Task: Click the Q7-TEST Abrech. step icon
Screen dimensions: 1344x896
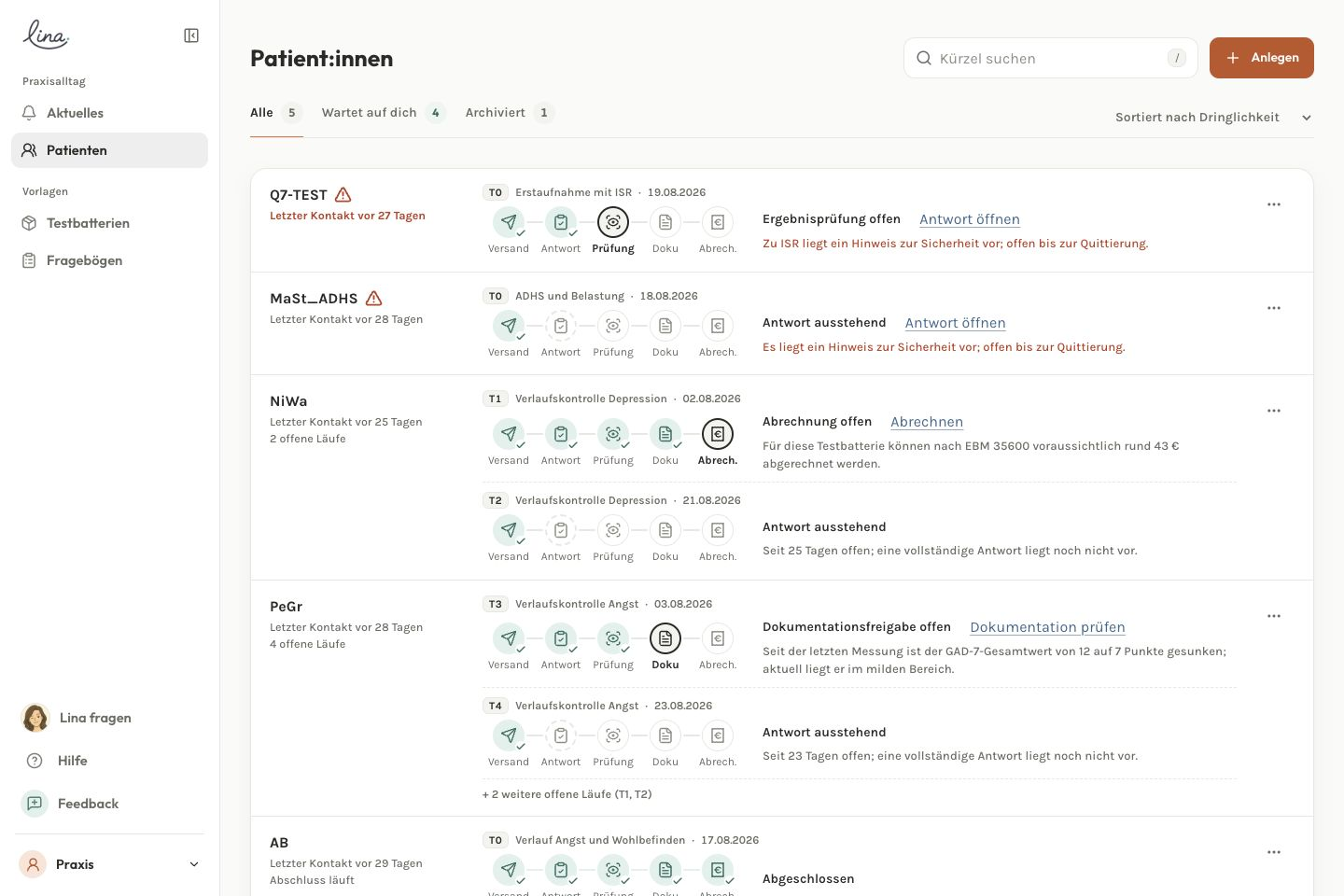Action: (x=718, y=222)
